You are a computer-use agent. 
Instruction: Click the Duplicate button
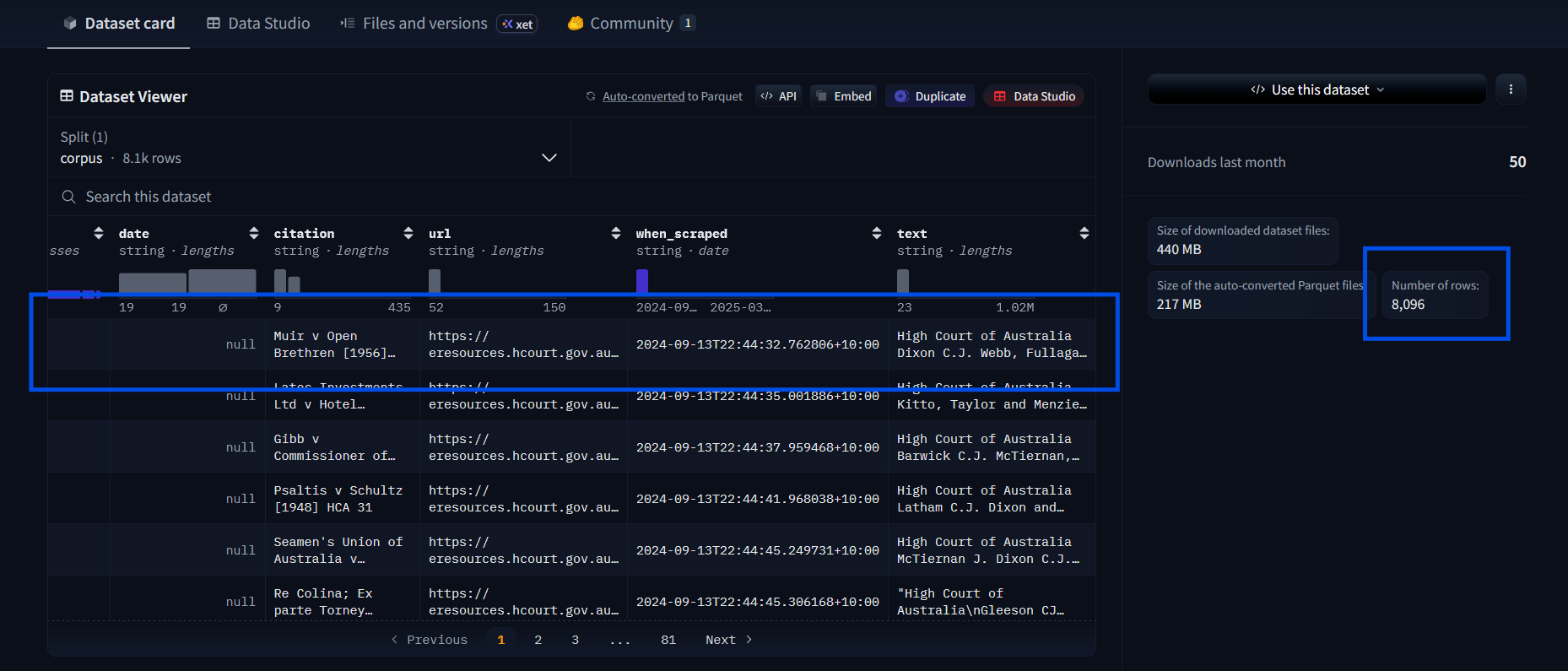[930, 96]
